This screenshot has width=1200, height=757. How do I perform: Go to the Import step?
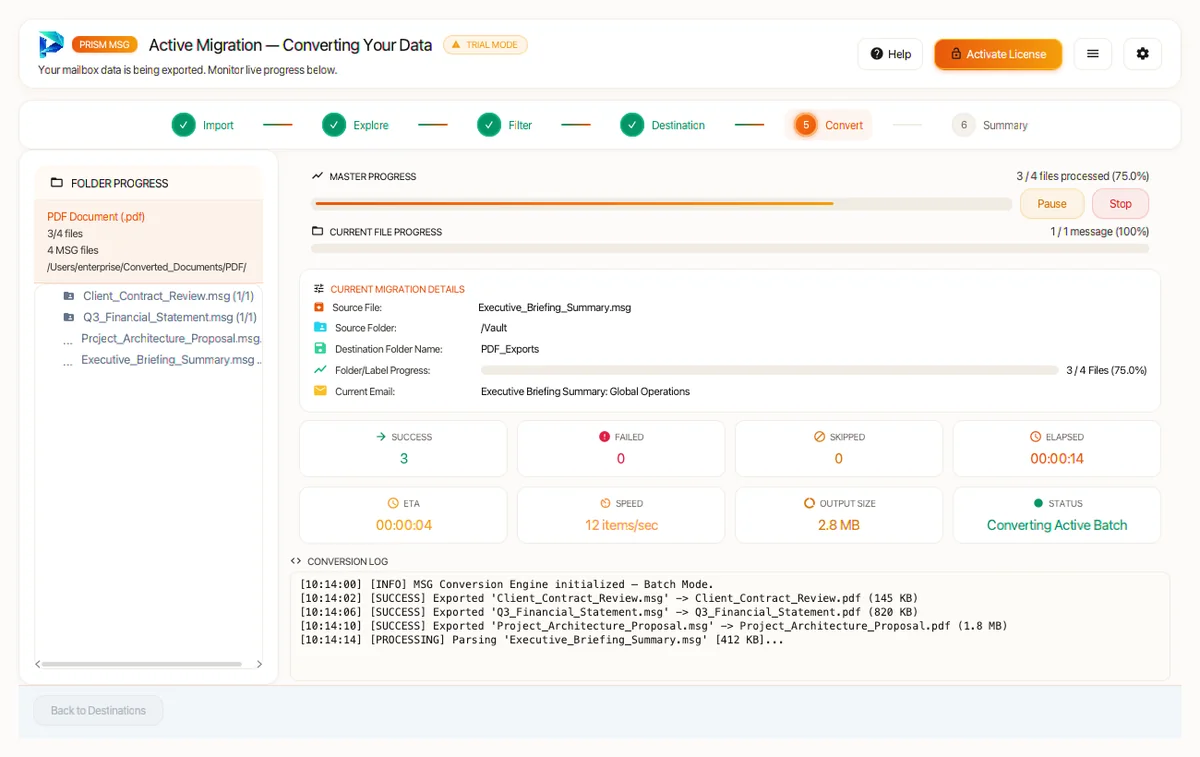203,125
